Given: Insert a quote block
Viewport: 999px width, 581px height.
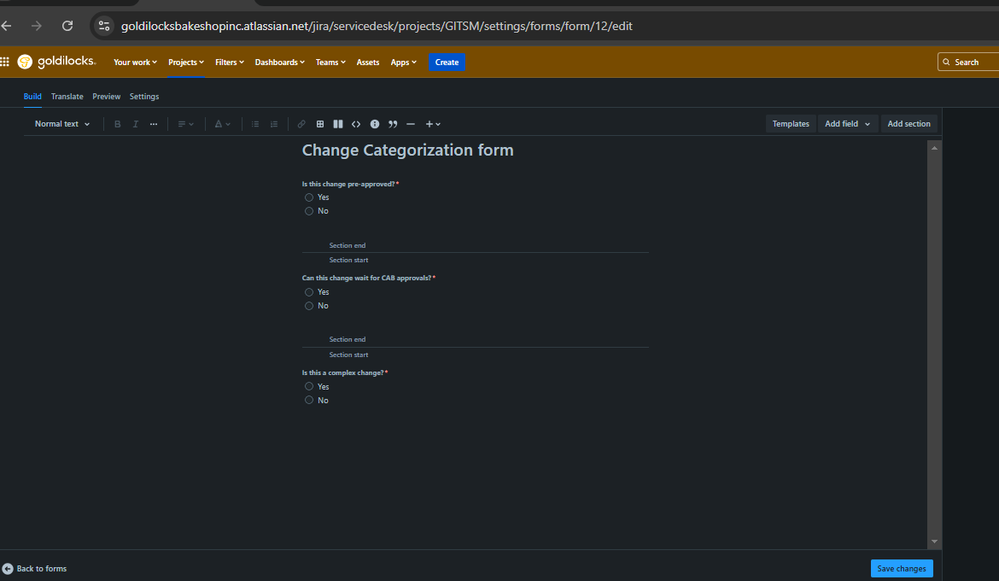Looking at the screenshot, I should pos(392,124).
